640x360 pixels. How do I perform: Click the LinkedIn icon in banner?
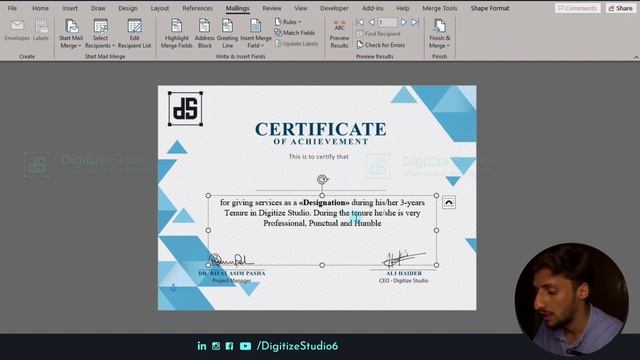pyautogui.click(x=202, y=346)
